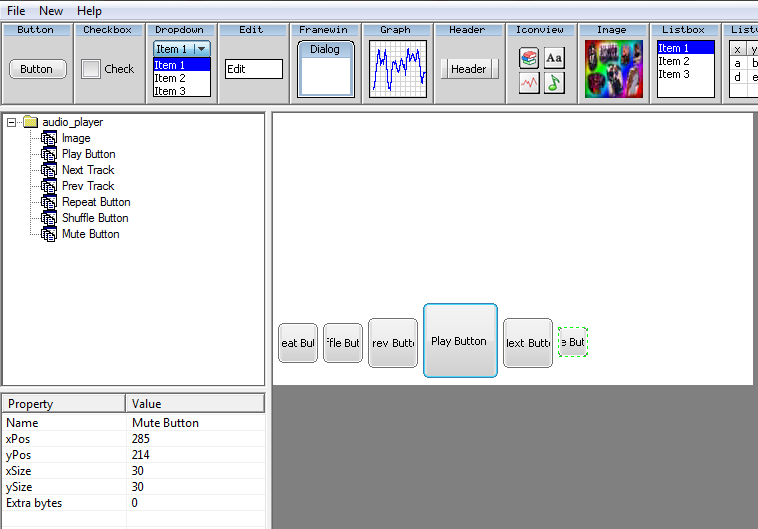Click the Edit text field widget in palette
Screen dimensions: 758x529
[253, 69]
